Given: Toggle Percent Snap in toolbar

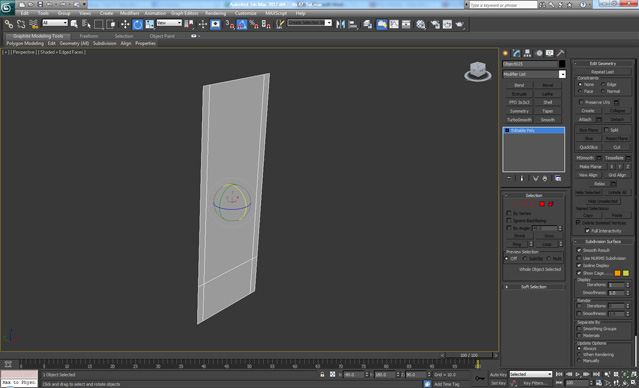Looking at the screenshot, I should 253,24.
